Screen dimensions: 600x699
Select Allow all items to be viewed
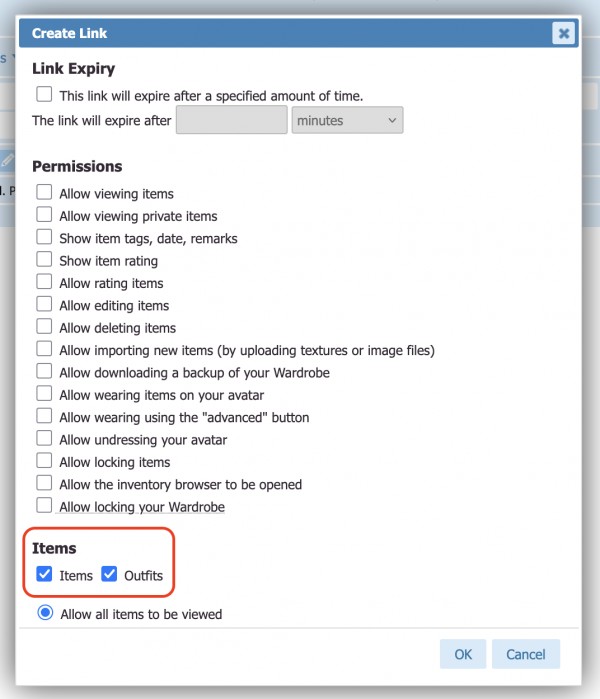click(x=45, y=613)
